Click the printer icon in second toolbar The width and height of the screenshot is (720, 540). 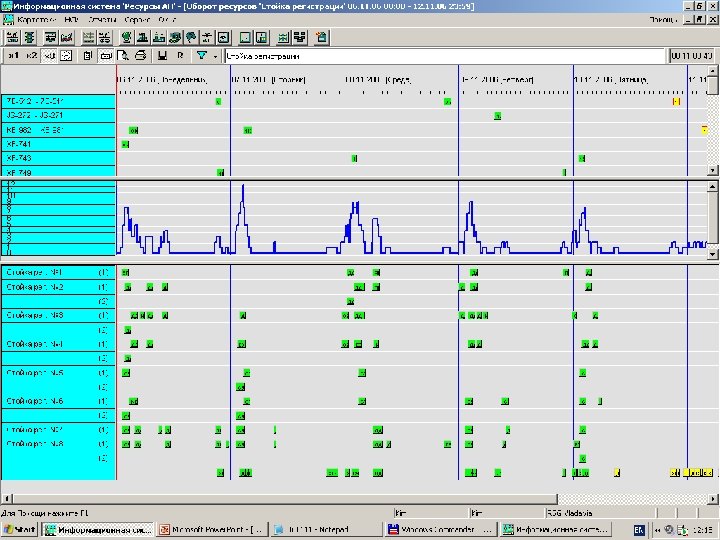(x=141, y=56)
